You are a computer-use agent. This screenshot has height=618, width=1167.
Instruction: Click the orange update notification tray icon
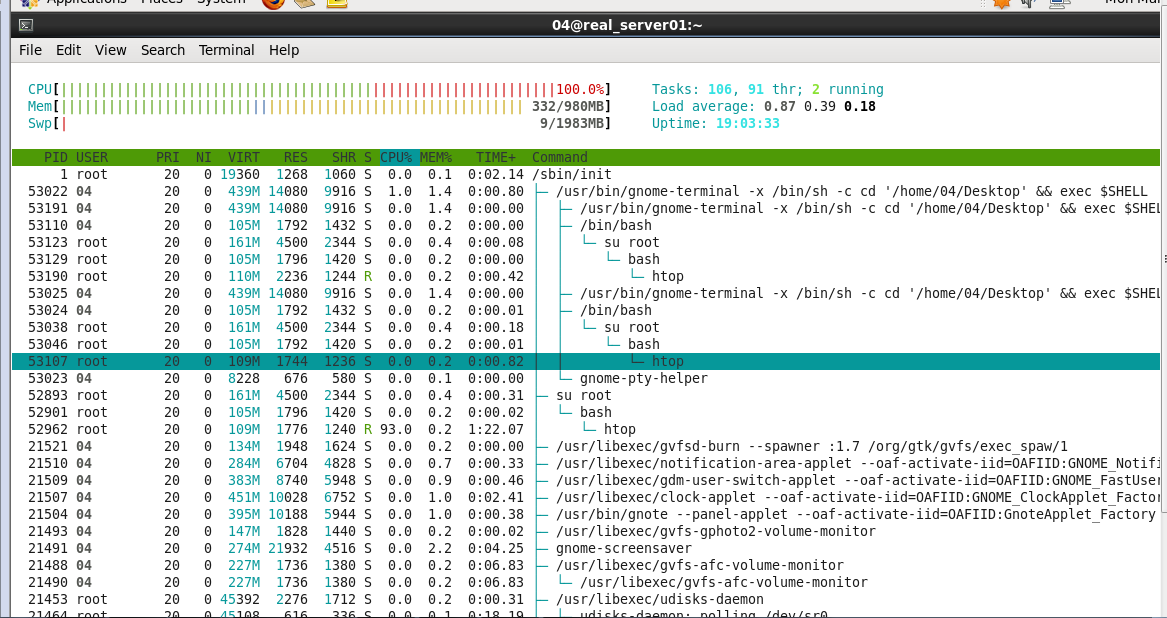(x=1002, y=2)
